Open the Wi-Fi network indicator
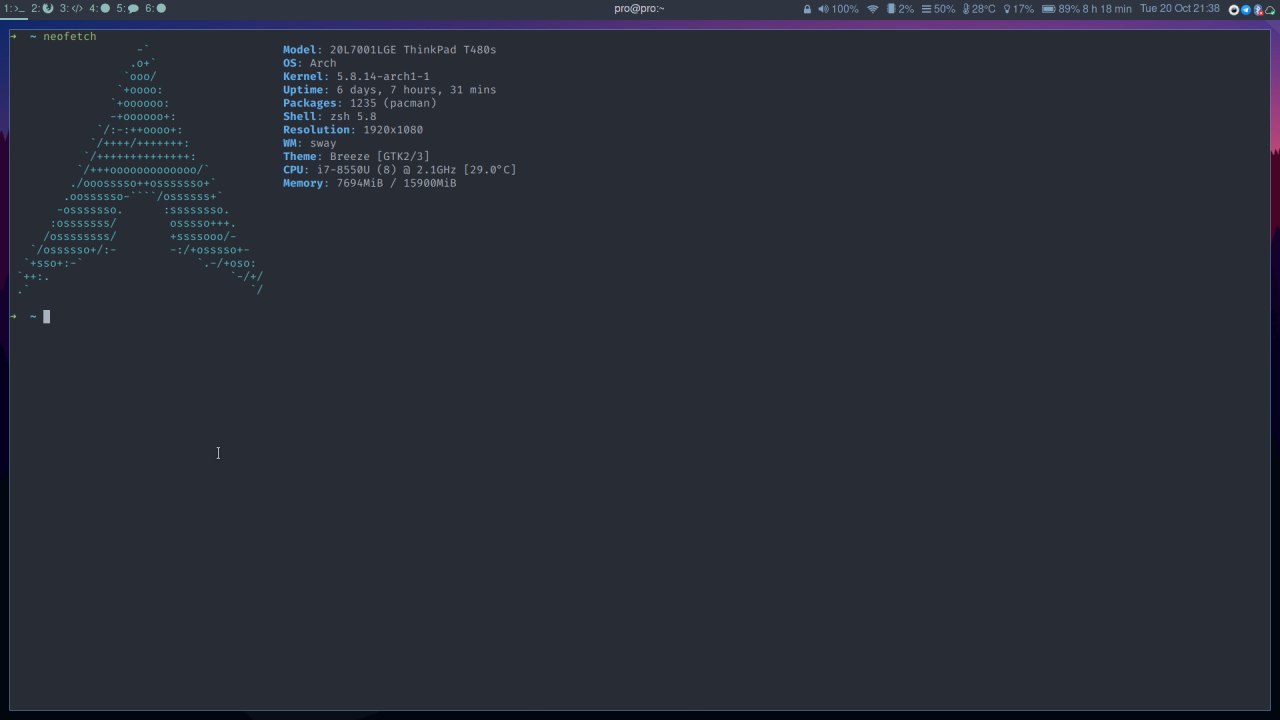This screenshot has width=1280, height=720. 872,9
